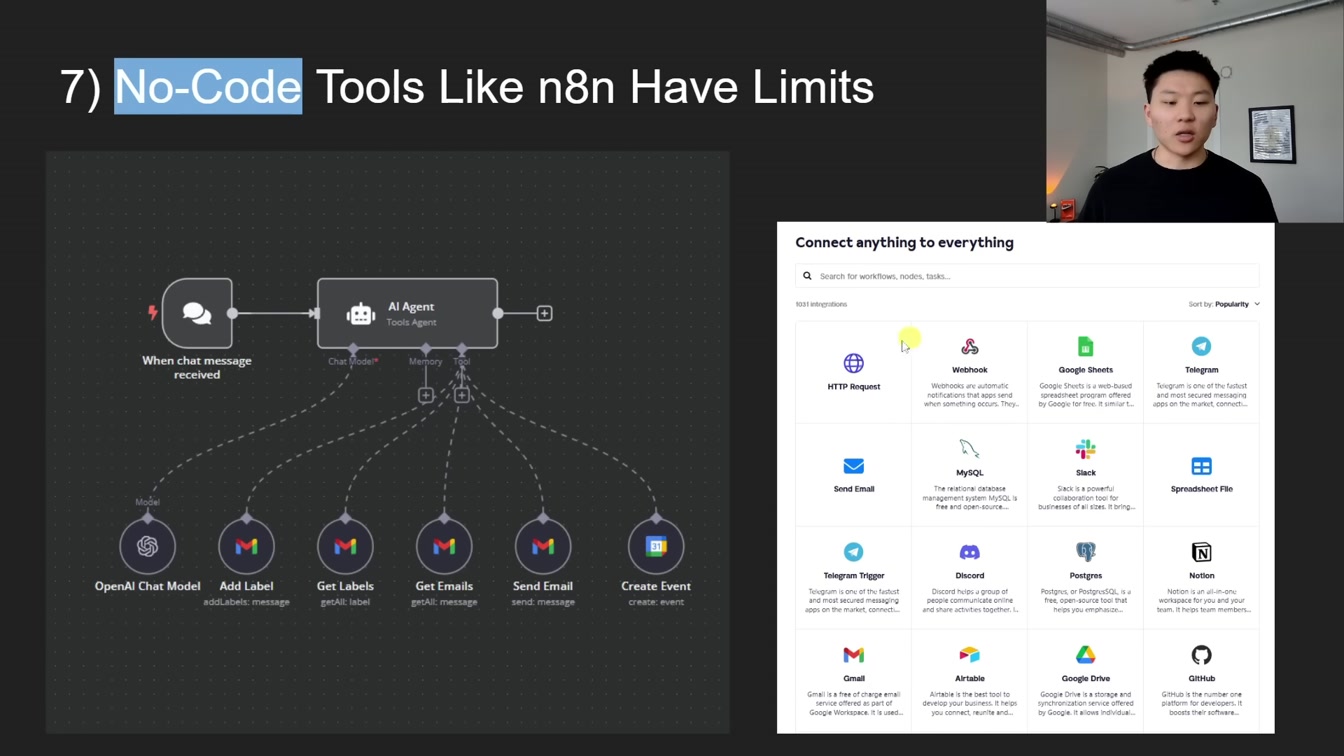The height and width of the screenshot is (756, 1344).
Task: Click the 'Tools Agent' subtitle text
Action: [411, 322]
